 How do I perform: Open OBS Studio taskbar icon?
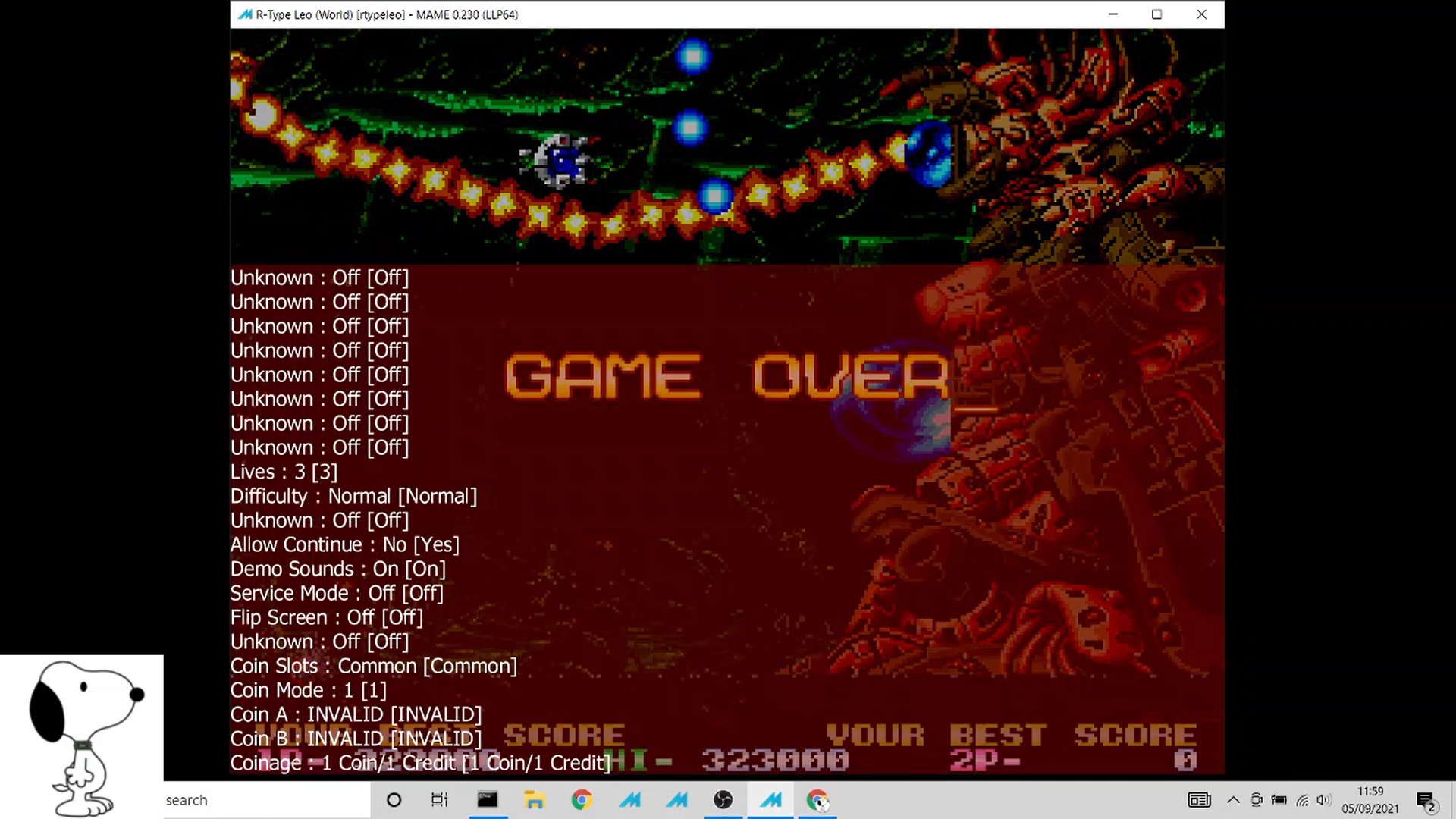[723, 800]
